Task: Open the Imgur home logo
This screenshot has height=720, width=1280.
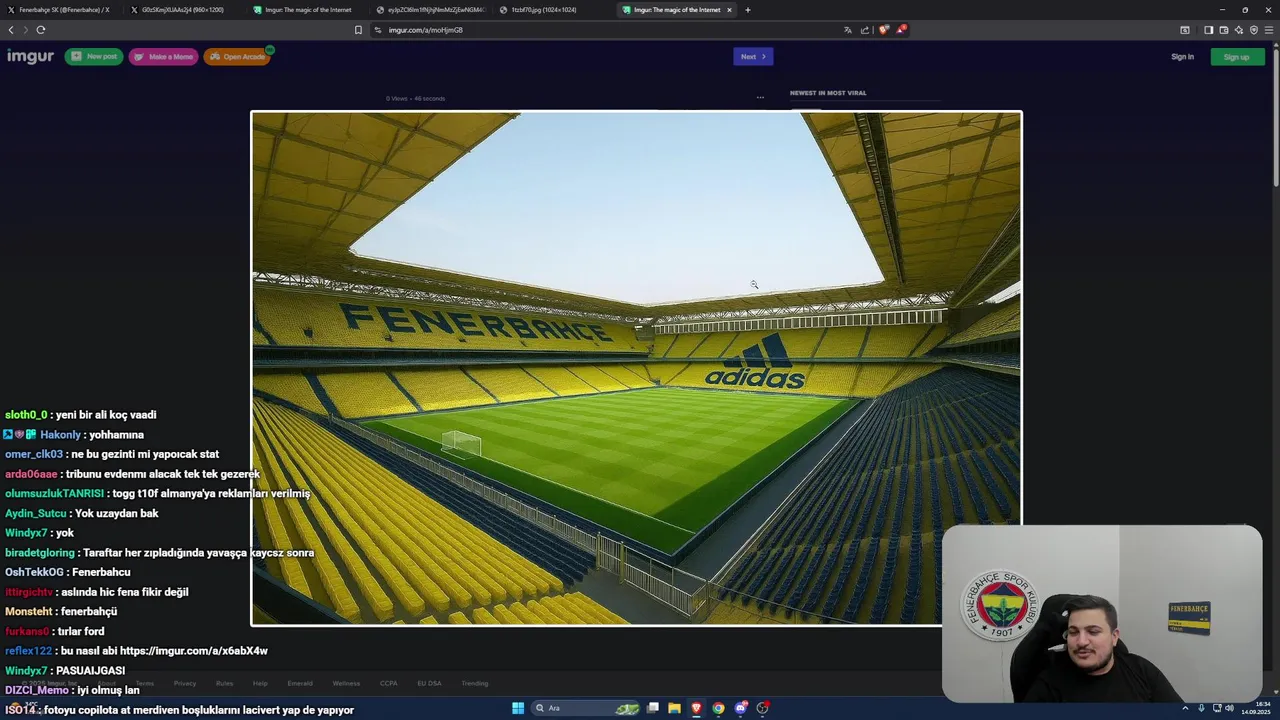Action: [30, 56]
